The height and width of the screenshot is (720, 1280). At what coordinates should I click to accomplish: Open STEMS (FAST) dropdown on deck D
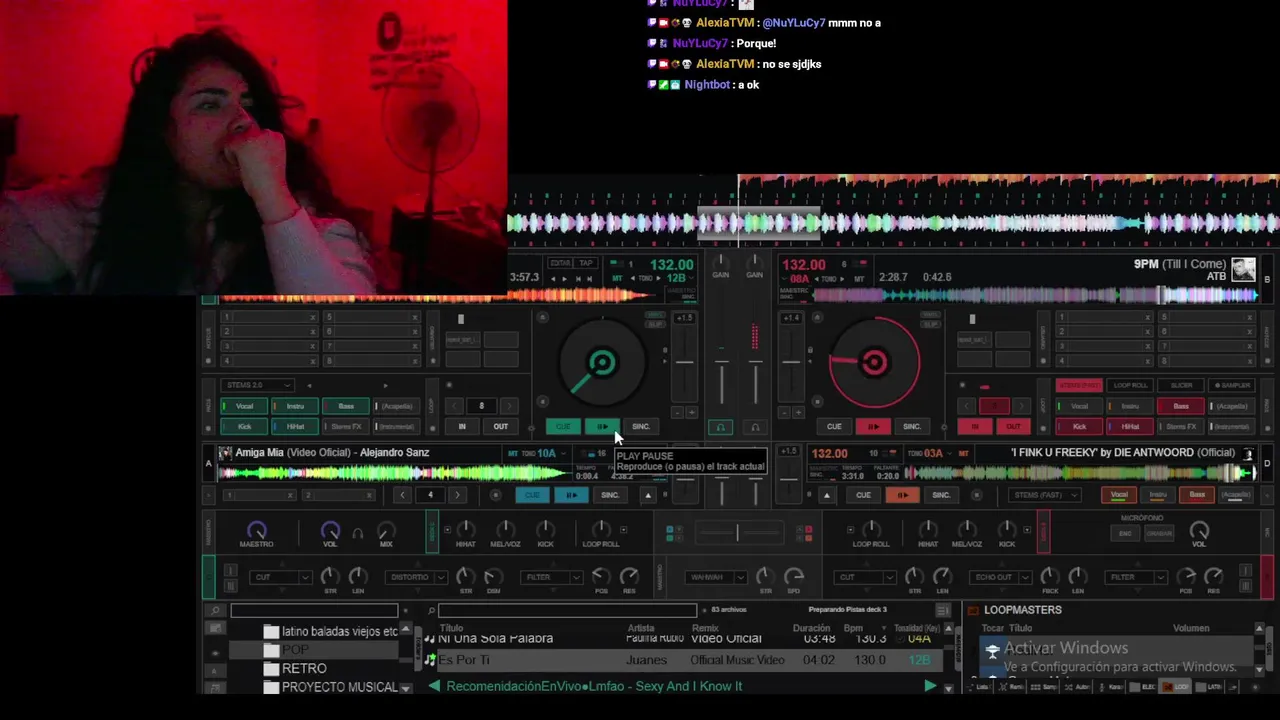pyautogui.click(x=1044, y=495)
